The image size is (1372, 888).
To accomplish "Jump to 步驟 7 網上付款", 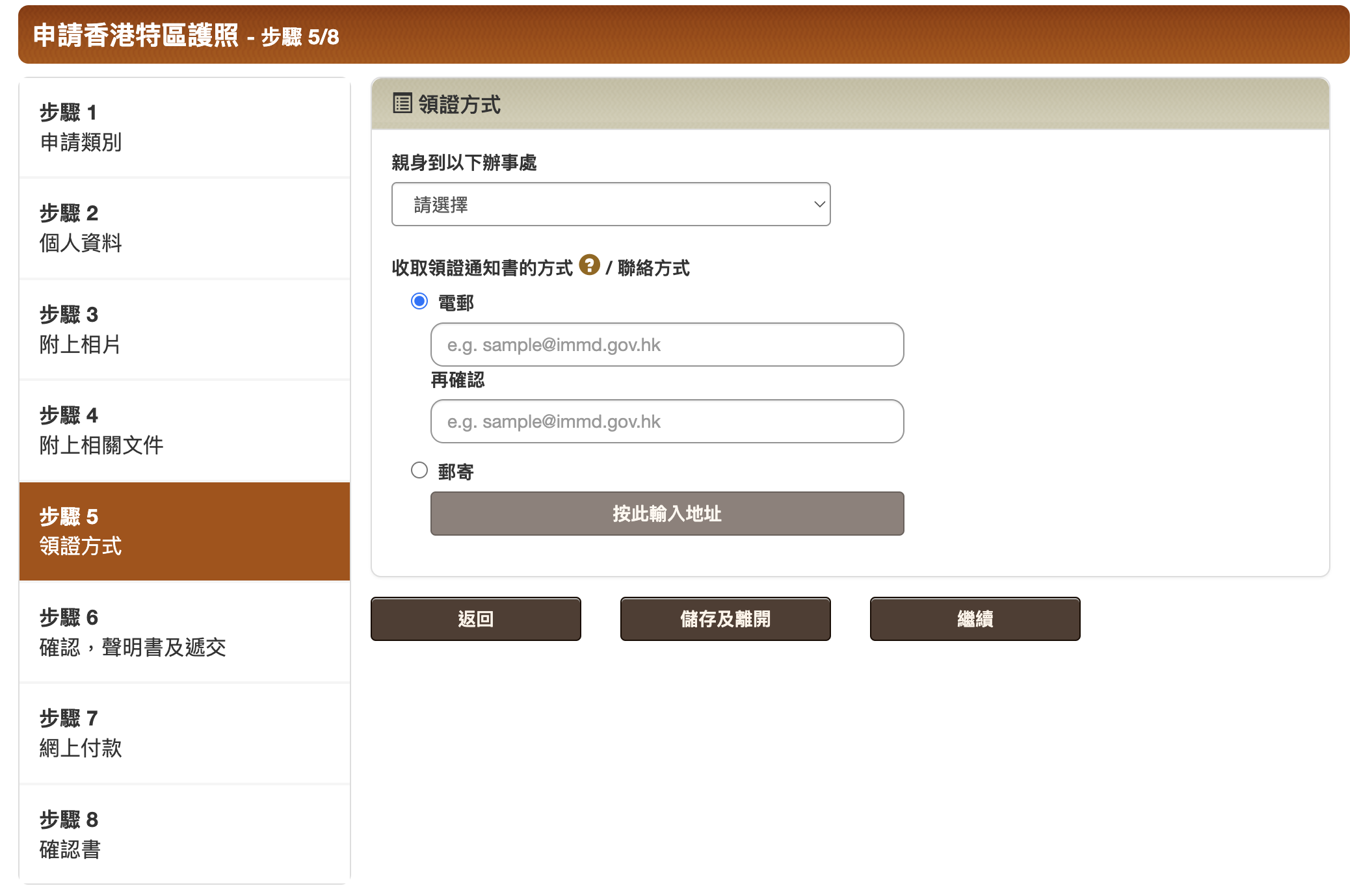I will point(185,732).
